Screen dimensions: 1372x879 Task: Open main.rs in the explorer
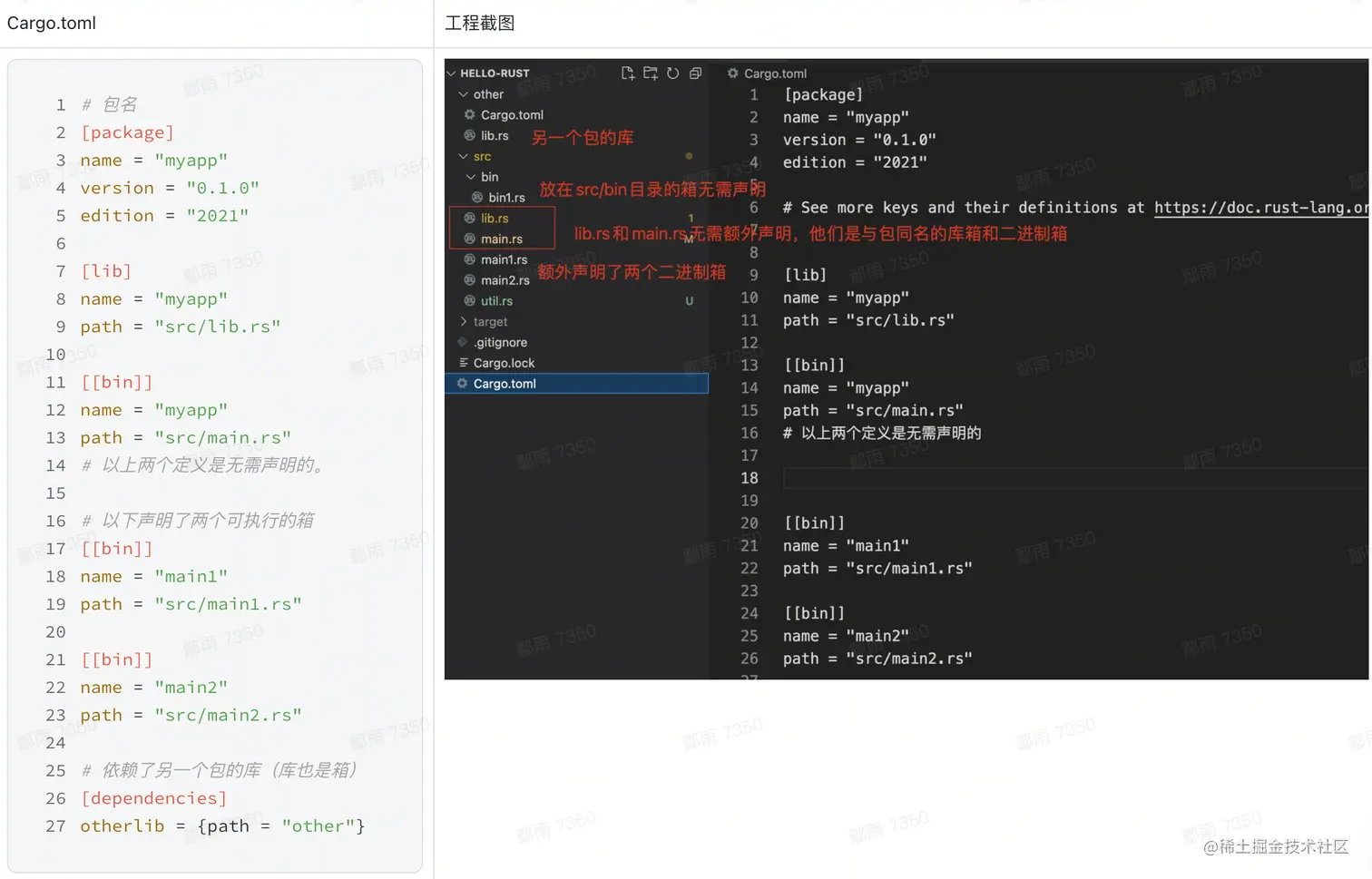coord(502,239)
